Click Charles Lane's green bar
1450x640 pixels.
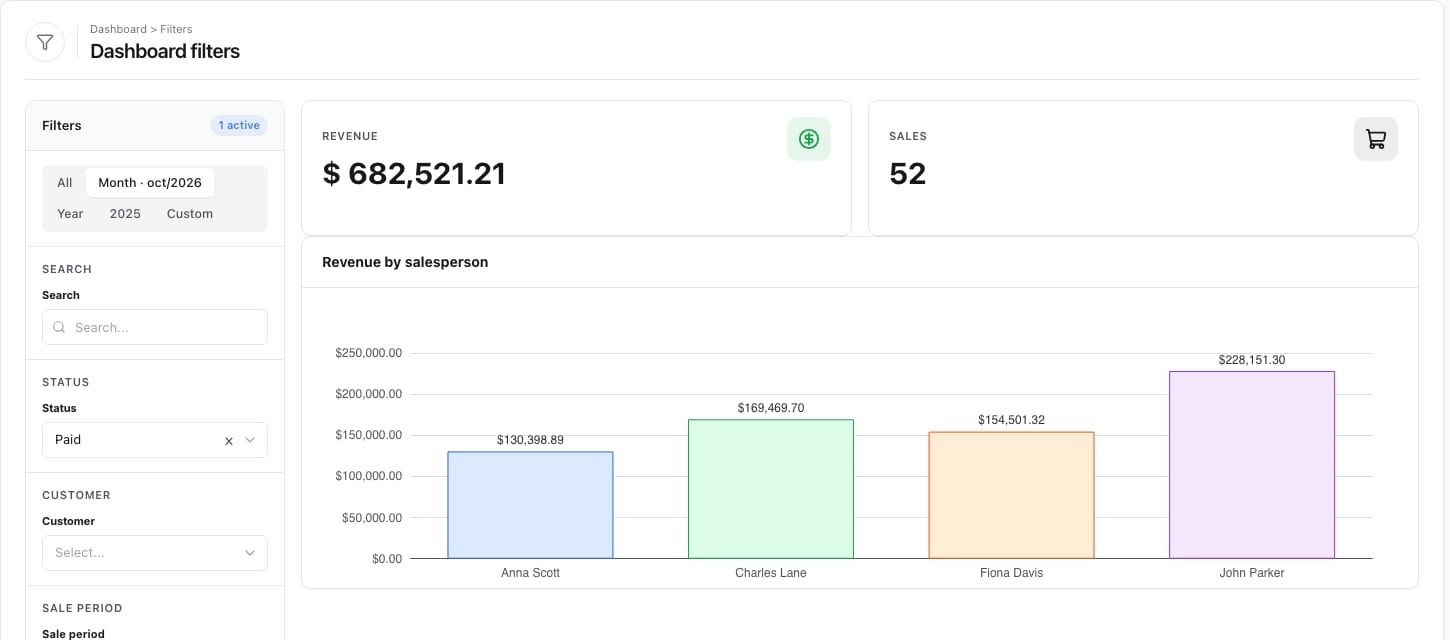771,489
